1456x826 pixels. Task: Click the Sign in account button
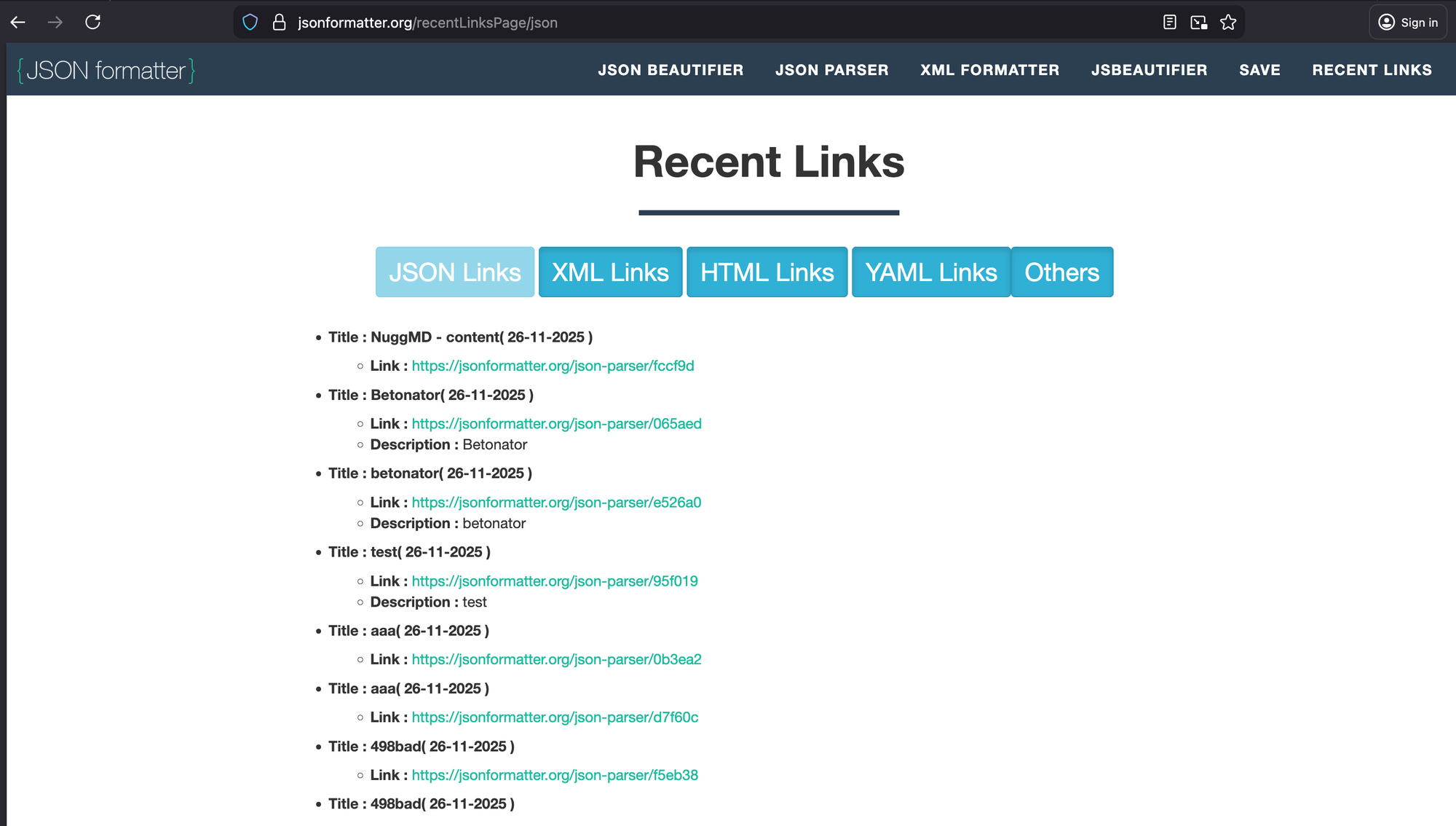(x=1408, y=23)
